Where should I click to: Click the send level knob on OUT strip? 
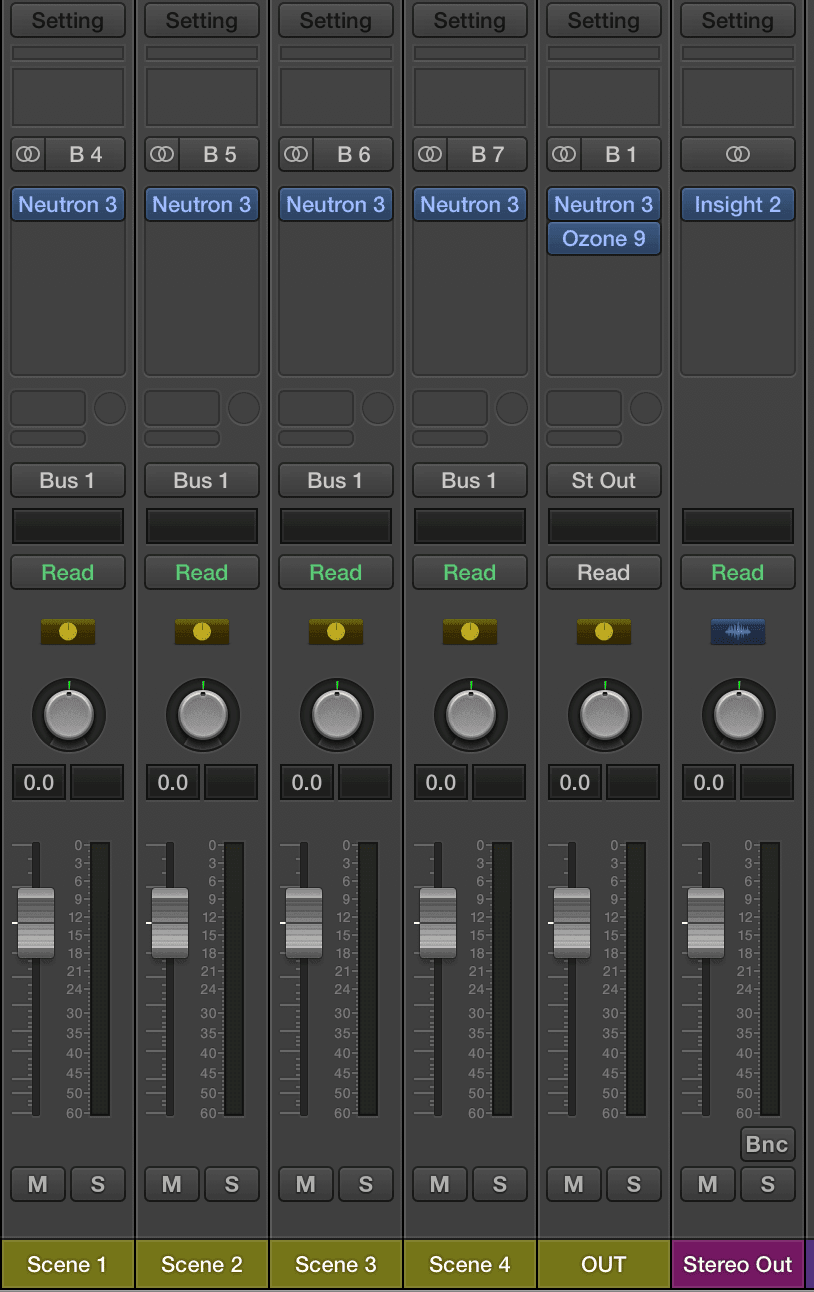[x=646, y=408]
